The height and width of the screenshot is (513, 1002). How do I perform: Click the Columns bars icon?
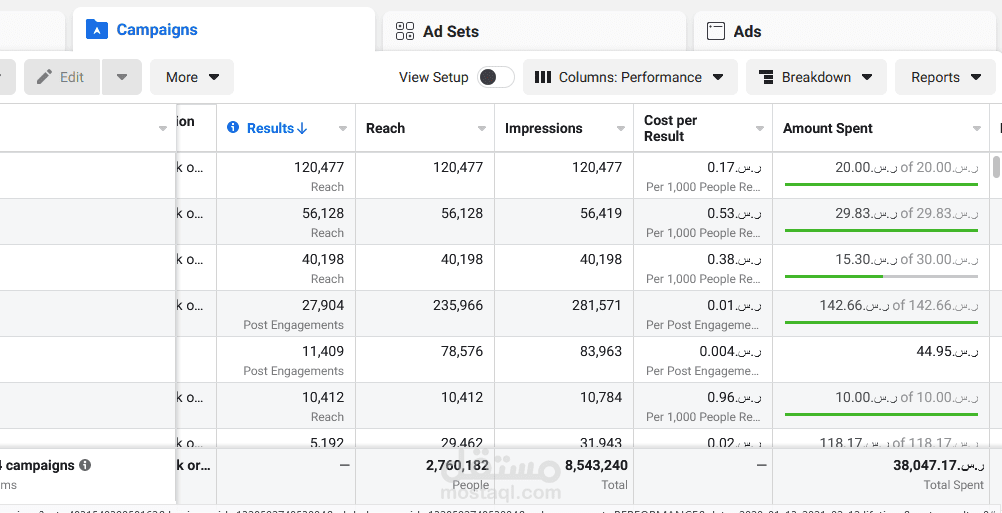pos(543,77)
